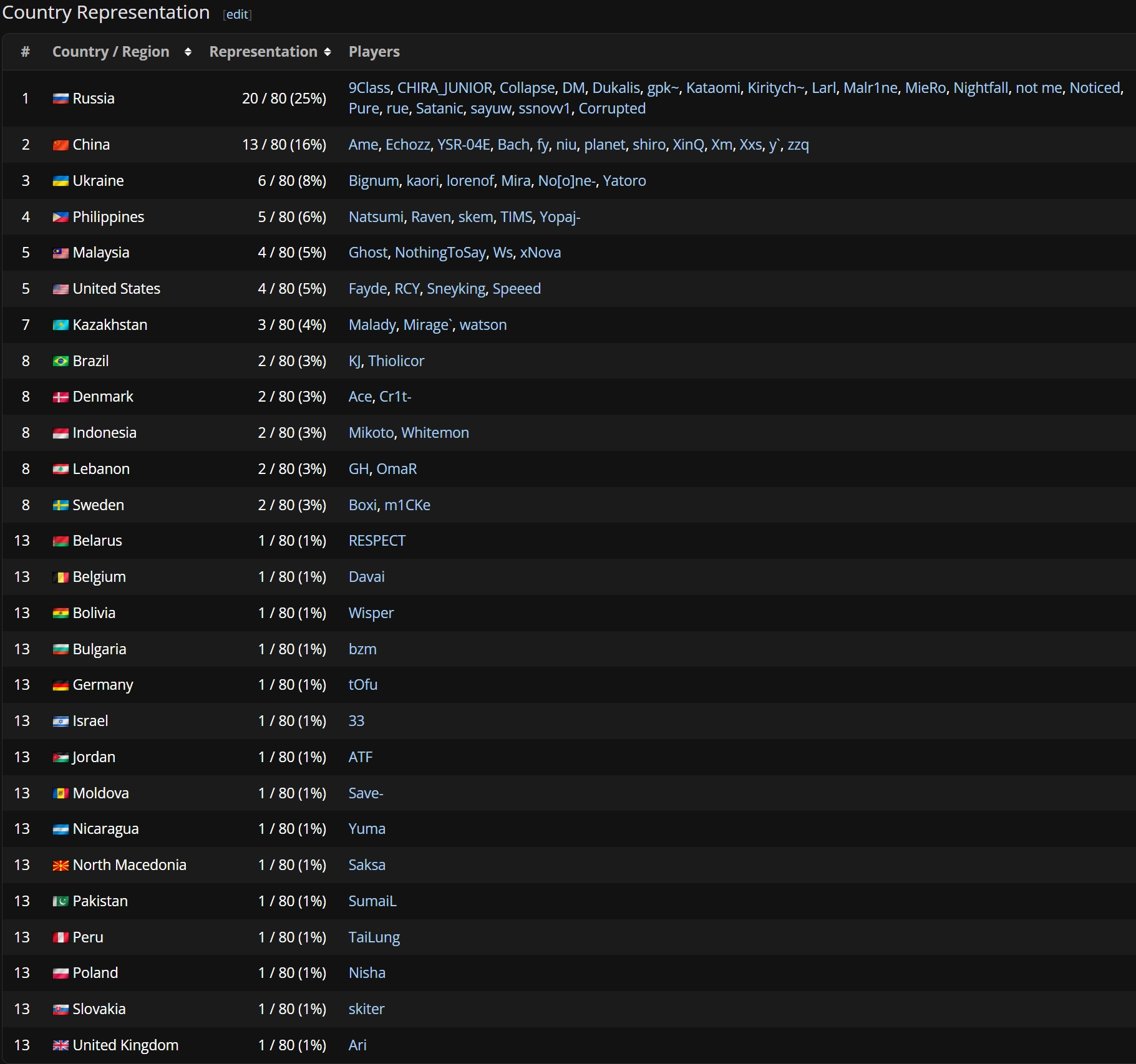Screen dimensions: 1136x1064
Task: Click the United States flag icon
Action: click(61, 289)
